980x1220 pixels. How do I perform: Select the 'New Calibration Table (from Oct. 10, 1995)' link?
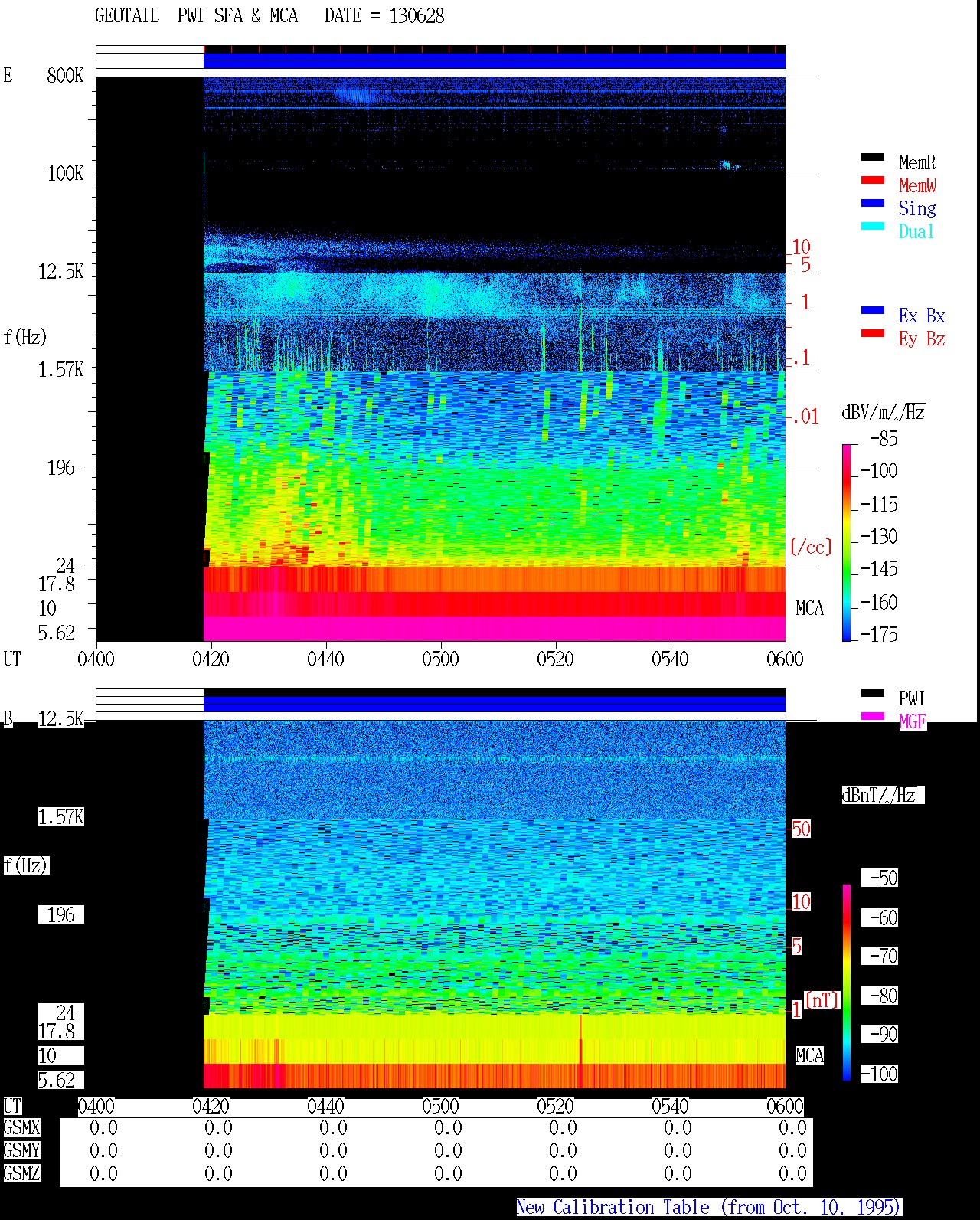click(x=709, y=1207)
